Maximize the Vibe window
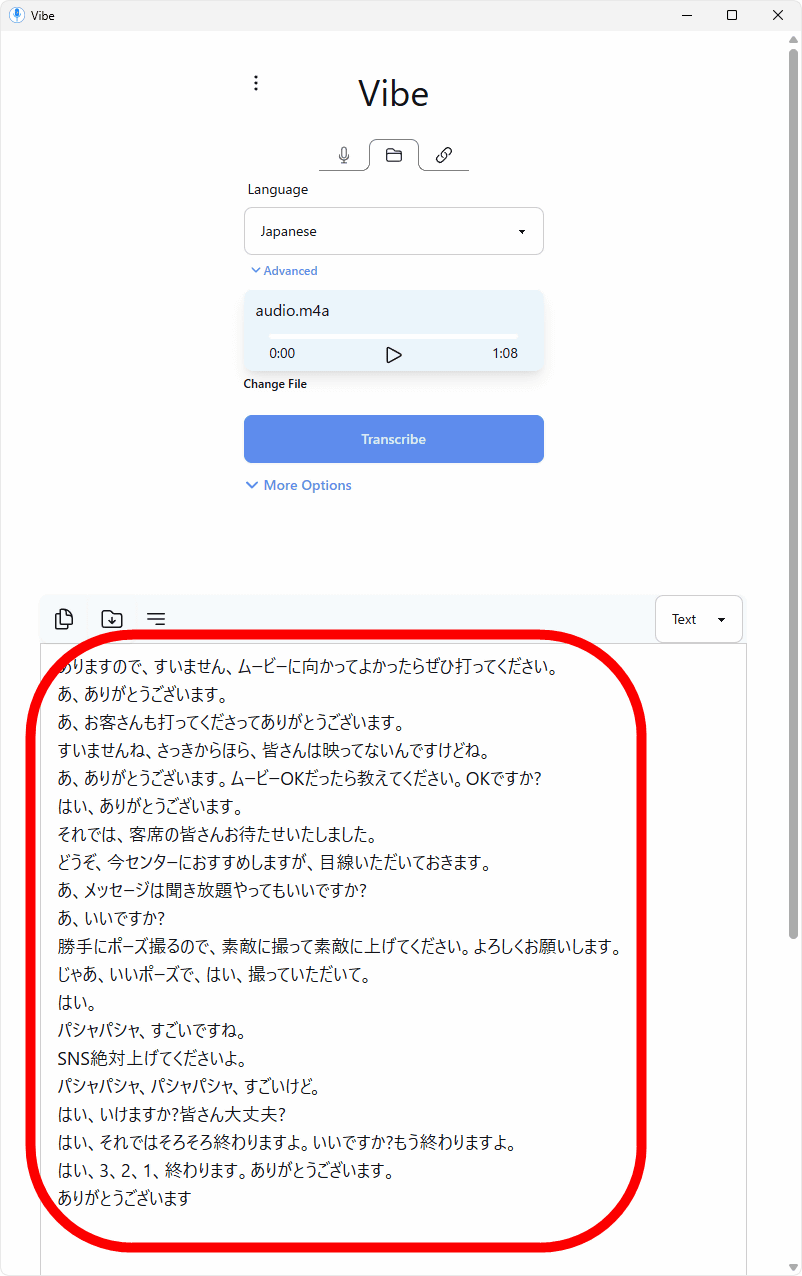 (x=732, y=15)
